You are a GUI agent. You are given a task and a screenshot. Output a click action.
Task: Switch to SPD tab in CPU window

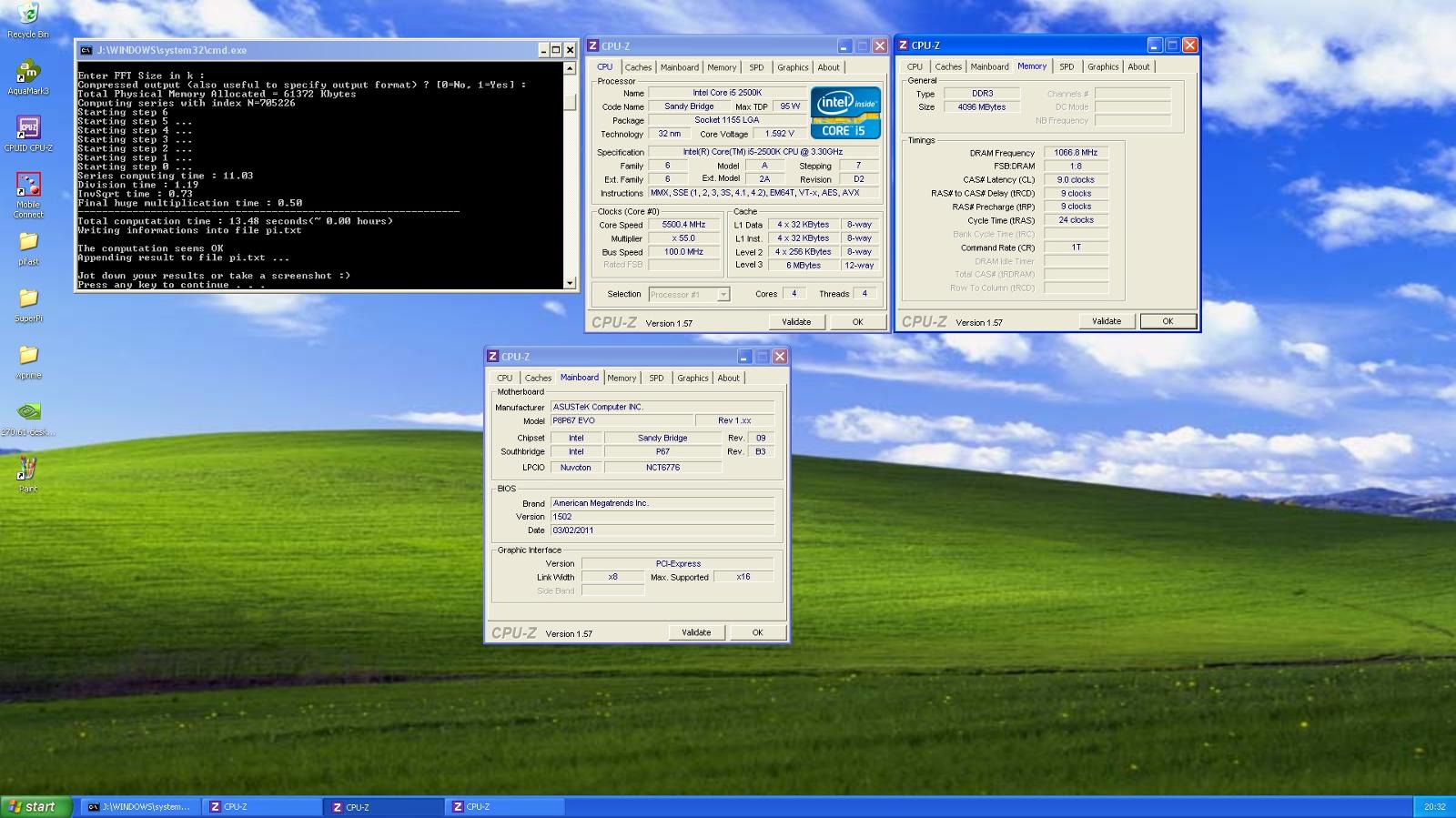click(756, 67)
